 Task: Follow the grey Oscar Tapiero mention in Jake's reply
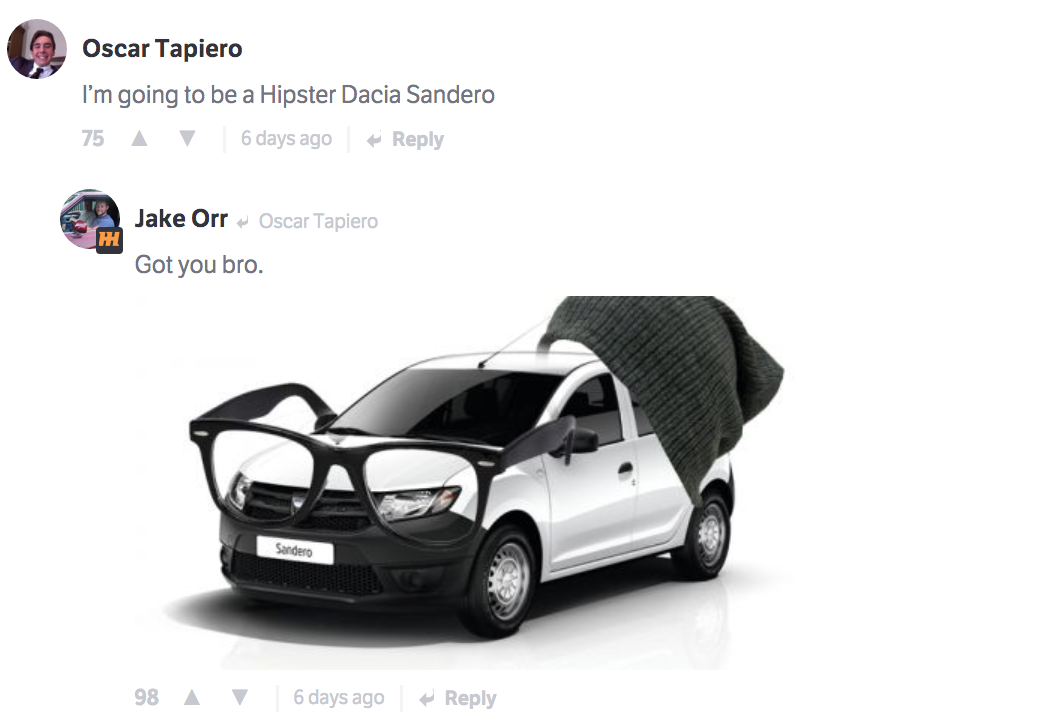[x=318, y=221]
